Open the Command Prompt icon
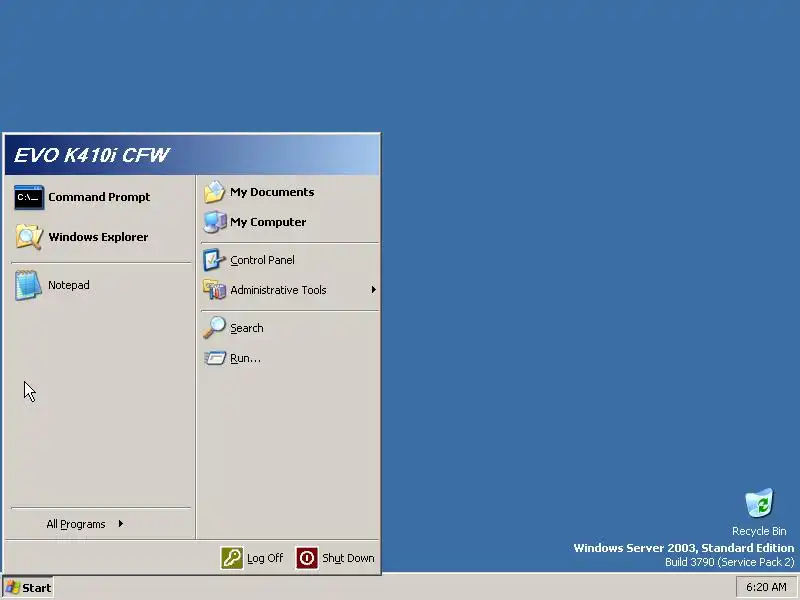Image resolution: width=800 pixels, height=600 pixels. tap(29, 197)
